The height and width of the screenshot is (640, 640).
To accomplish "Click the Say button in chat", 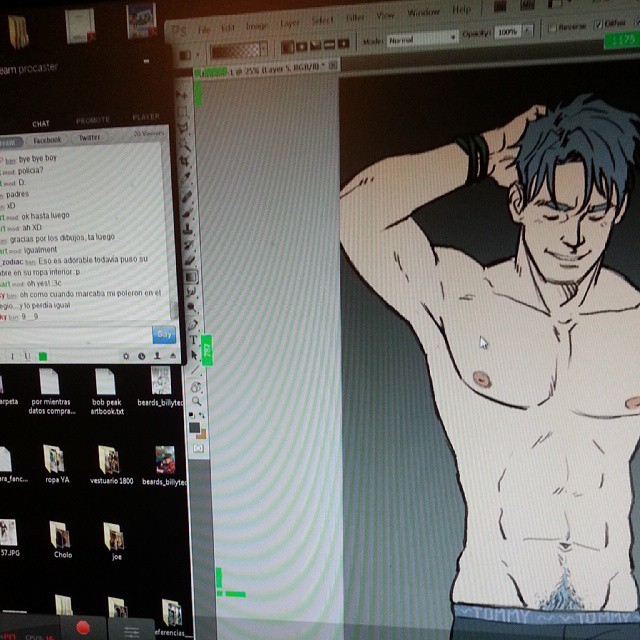I will click(164, 334).
